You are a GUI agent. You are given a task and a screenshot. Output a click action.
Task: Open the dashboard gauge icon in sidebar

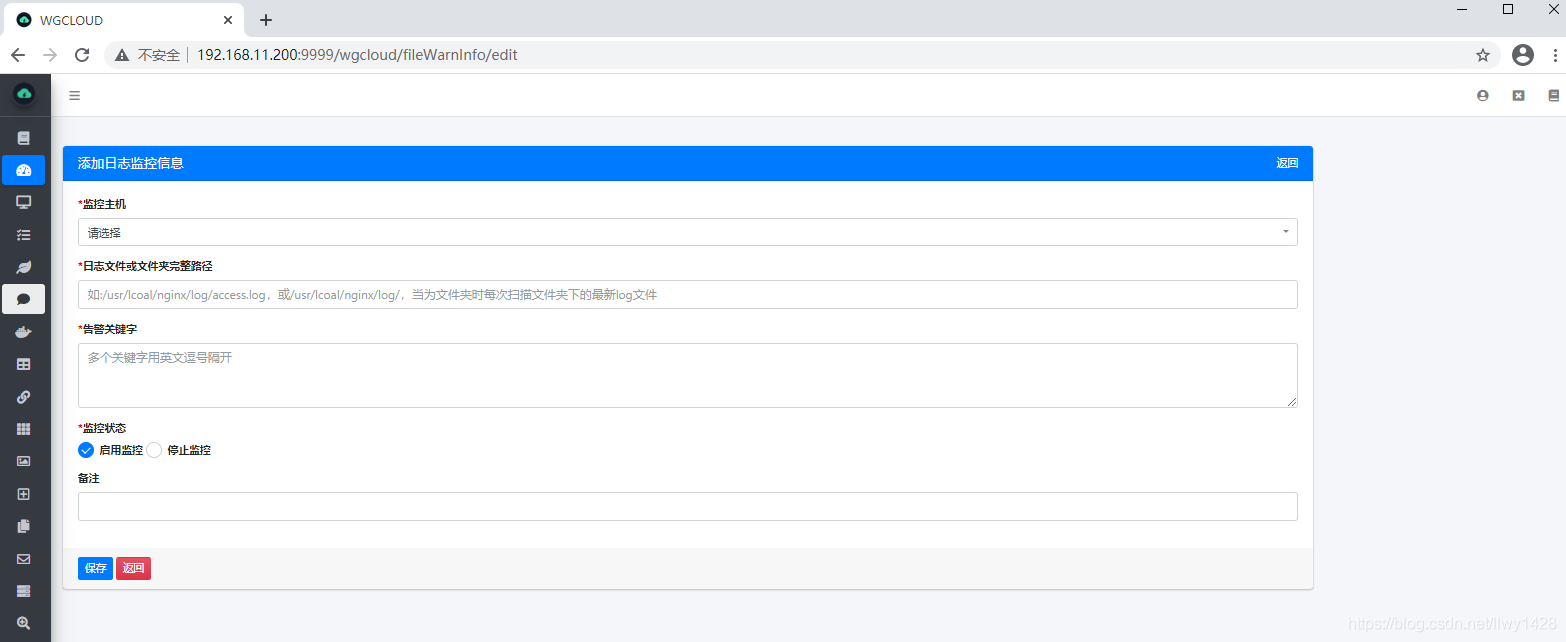tap(24, 170)
